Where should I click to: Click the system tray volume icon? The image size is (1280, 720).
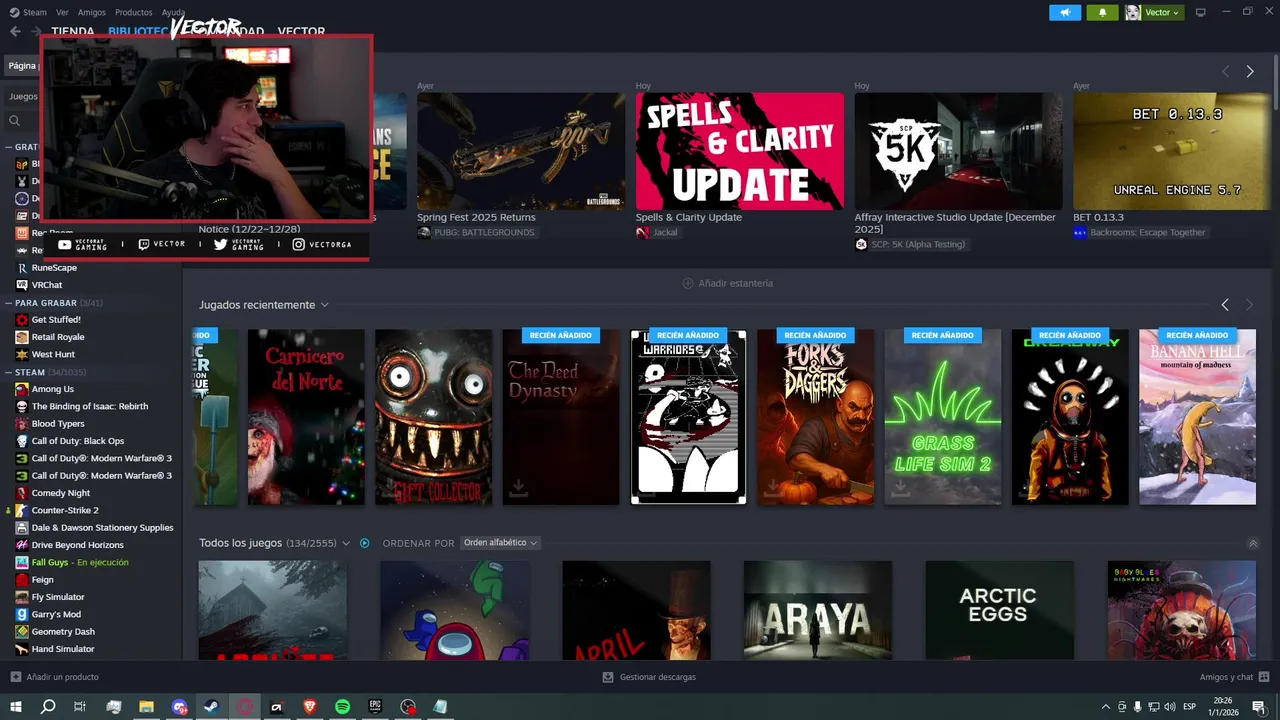coord(1170,706)
